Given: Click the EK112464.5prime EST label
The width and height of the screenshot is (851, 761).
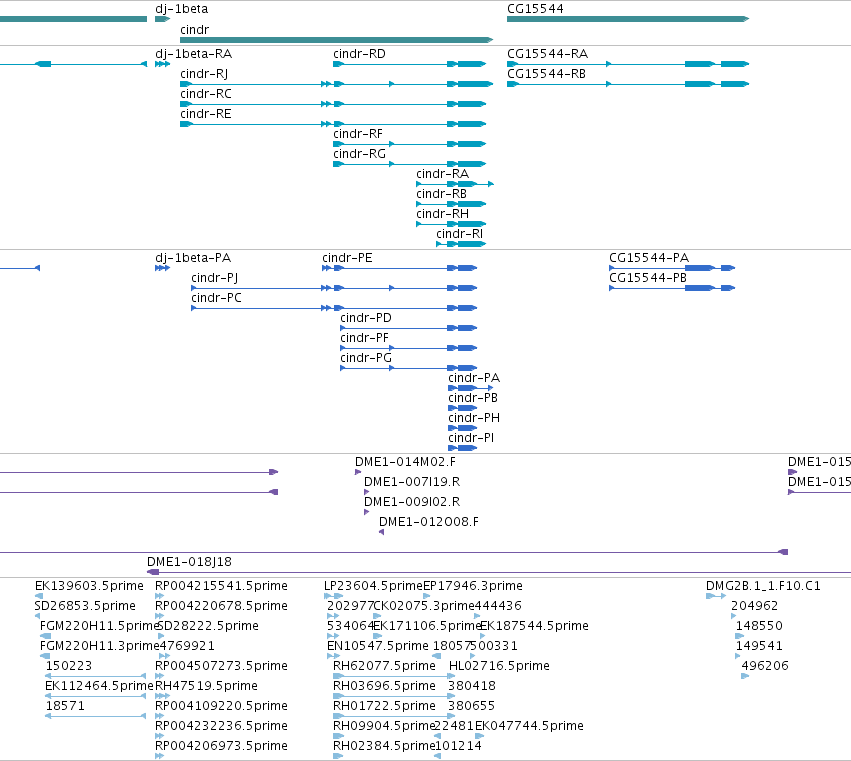Looking at the screenshot, I should [x=99, y=686].
